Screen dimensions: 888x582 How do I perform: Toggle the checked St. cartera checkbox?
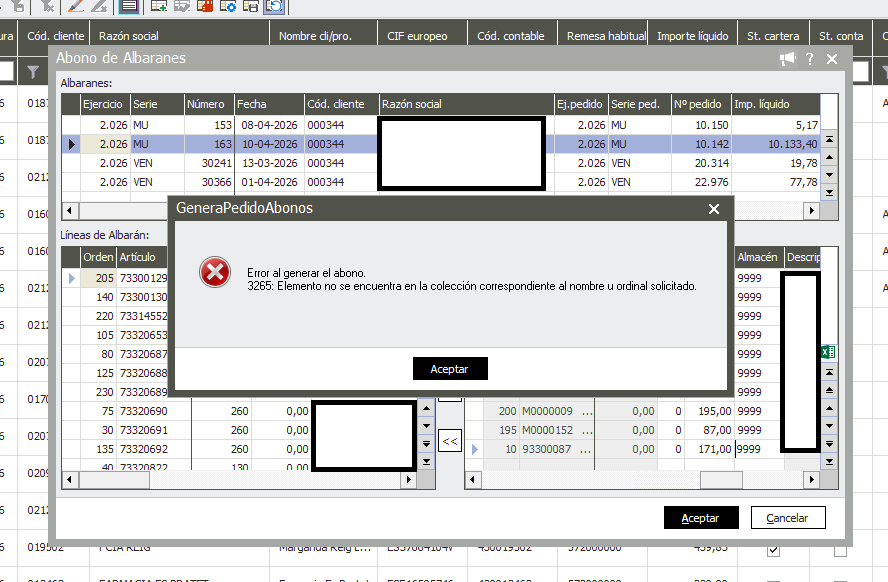(x=773, y=551)
